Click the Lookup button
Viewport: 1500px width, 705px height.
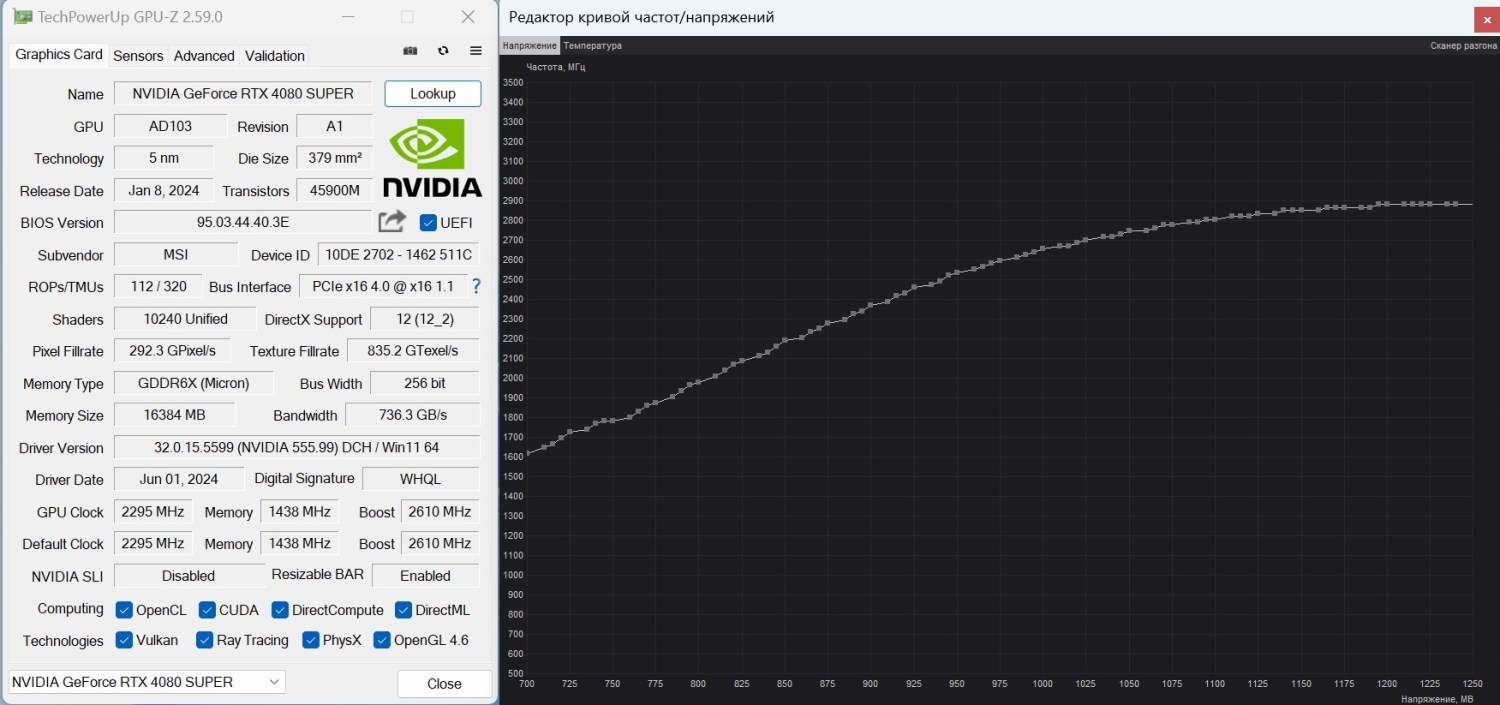pos(433,93)
